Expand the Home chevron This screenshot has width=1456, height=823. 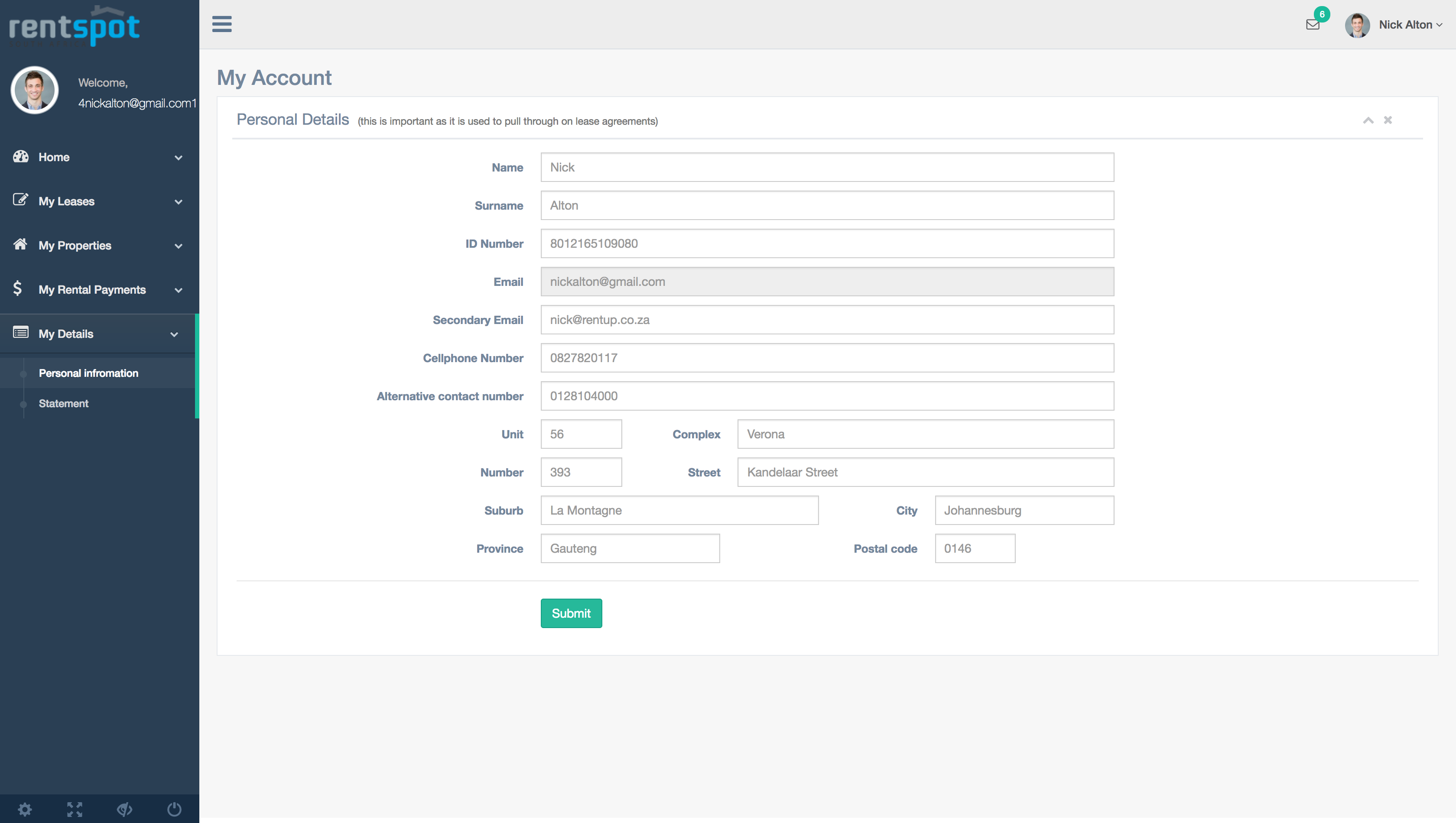click(x=179, y=158)
